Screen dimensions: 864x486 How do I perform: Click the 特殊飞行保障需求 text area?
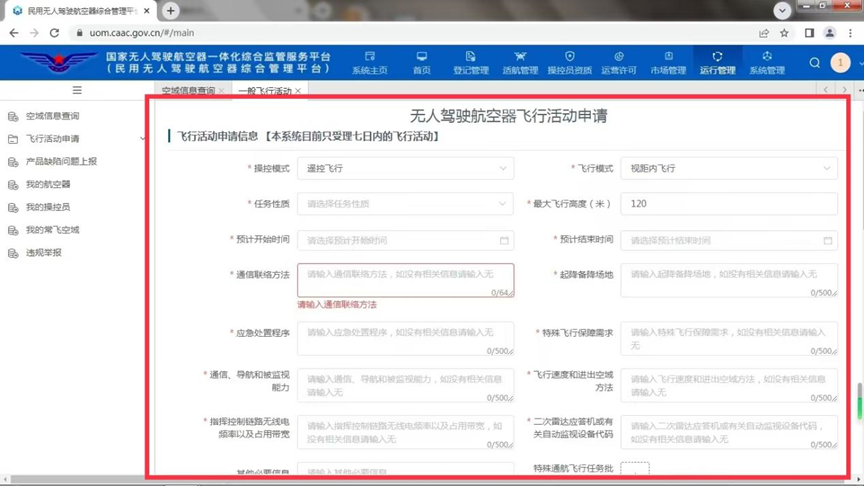coord(728,339)
